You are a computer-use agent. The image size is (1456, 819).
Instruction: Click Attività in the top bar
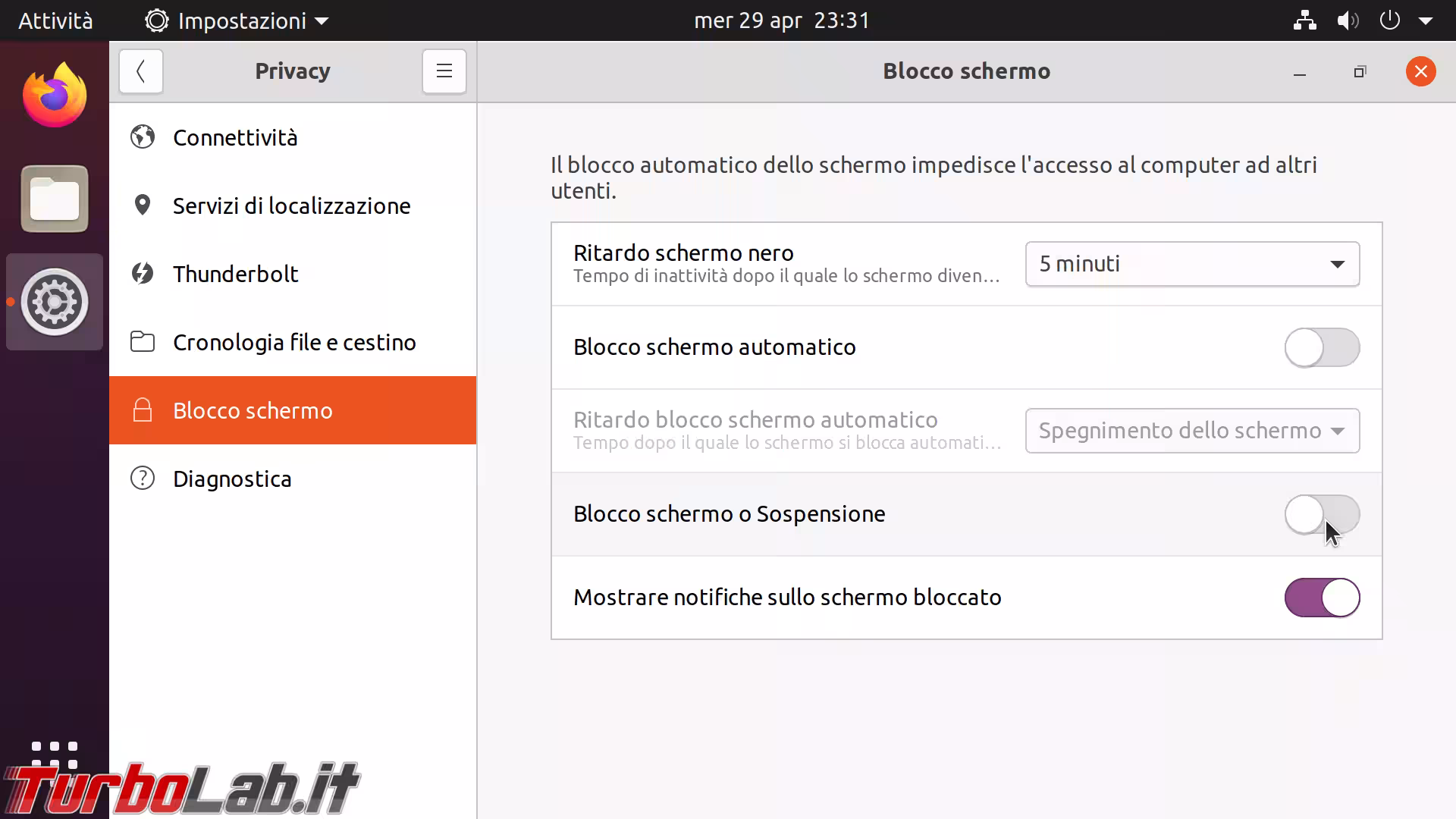(55, 20)
